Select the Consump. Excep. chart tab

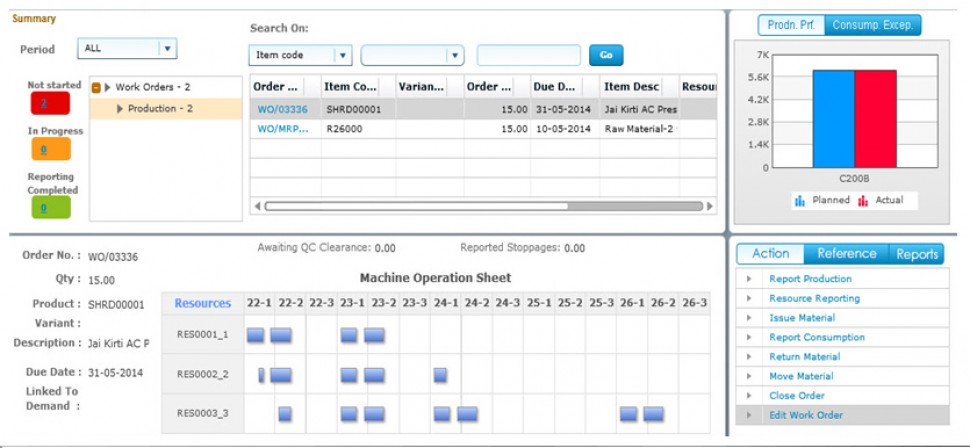click(x=871, y=25)
